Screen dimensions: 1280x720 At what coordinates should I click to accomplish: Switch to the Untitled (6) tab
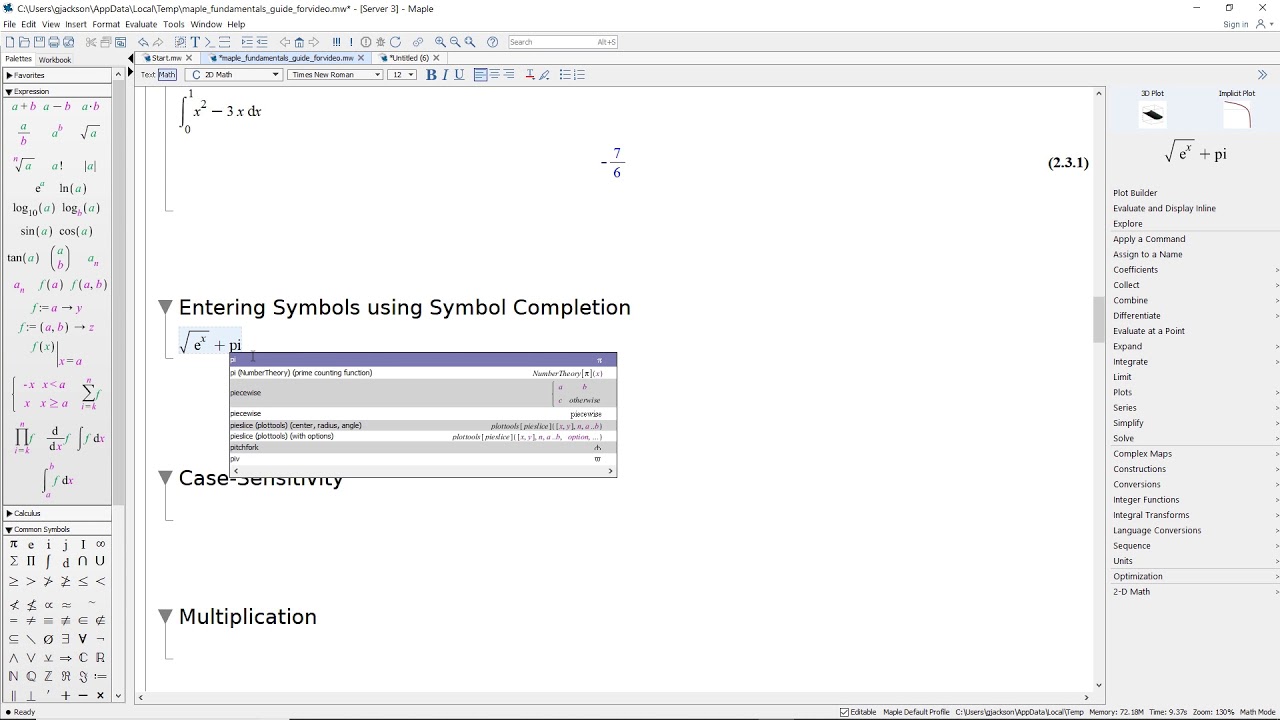(409, 58)
